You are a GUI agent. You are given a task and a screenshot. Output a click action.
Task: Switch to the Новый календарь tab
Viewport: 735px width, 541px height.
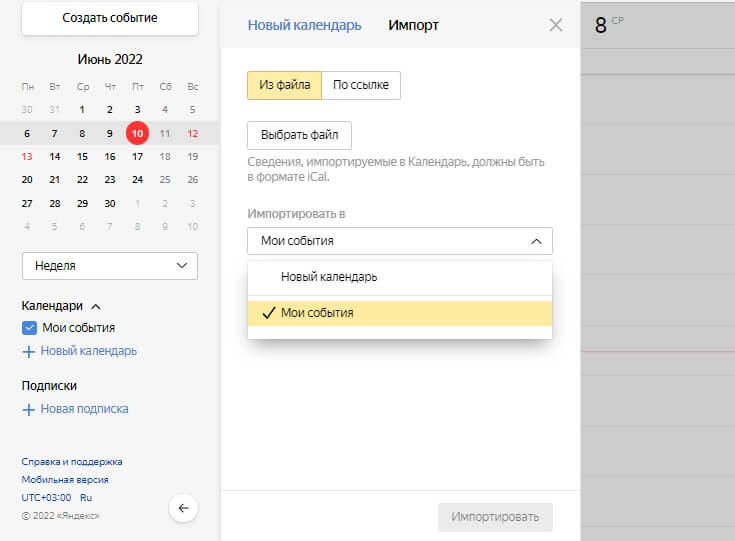tap(304, 25)
